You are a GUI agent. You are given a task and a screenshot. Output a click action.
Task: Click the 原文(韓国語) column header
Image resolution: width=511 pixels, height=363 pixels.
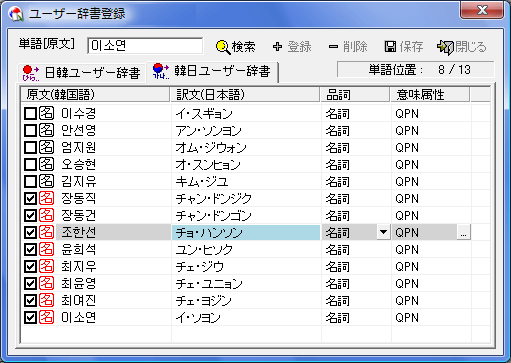tap(95, 95)
